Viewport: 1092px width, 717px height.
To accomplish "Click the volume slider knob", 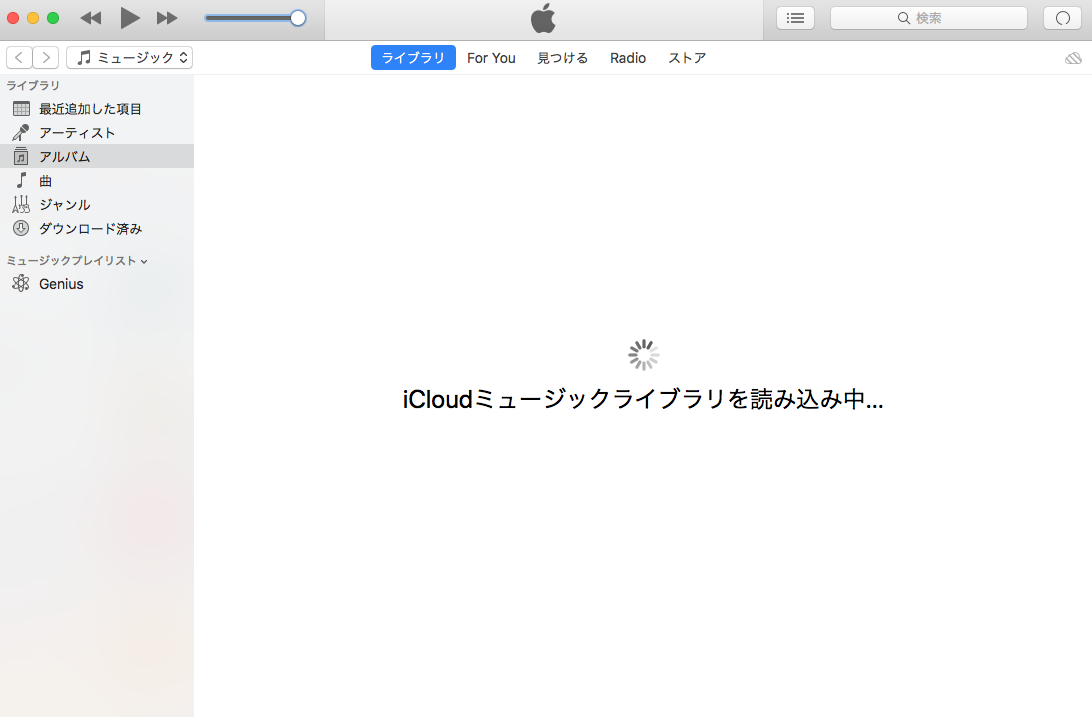I will 297,18.
